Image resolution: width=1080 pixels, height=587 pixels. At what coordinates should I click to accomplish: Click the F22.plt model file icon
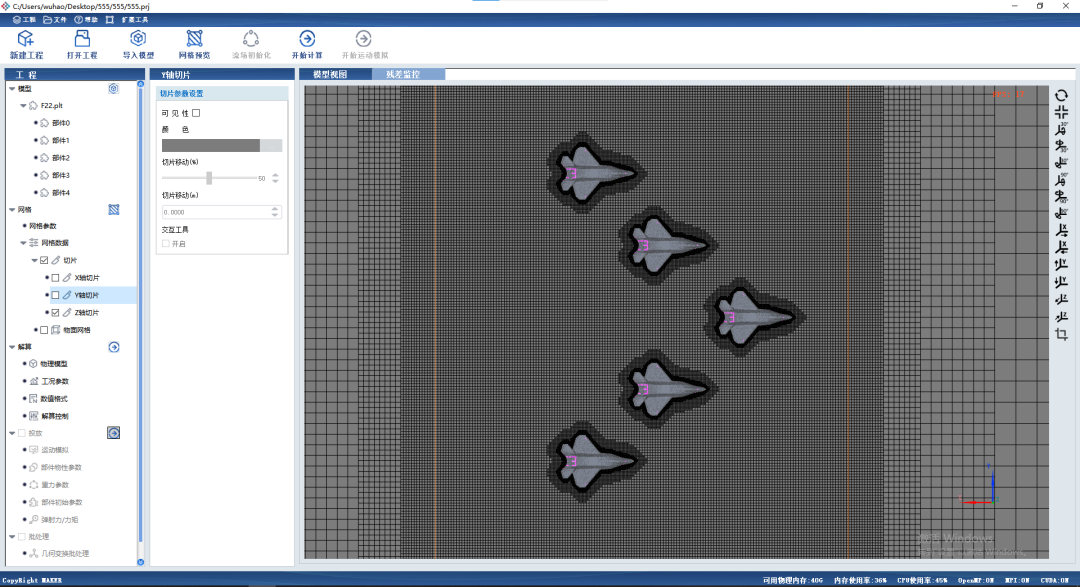click(33, 105)
